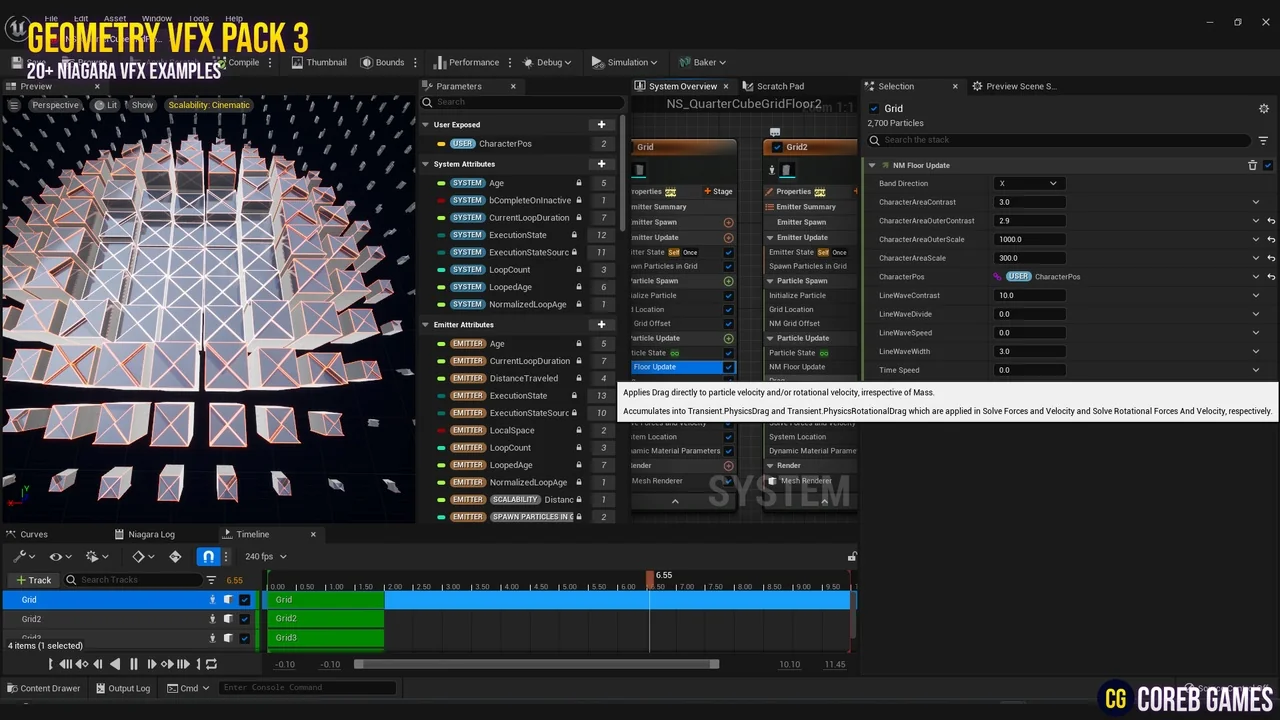Image resolution: width=1280 pixels, height=720 pixels.
Task: Toggle the NM Floor Update module enabled checkbox
Action: (x=1268, y=166)
